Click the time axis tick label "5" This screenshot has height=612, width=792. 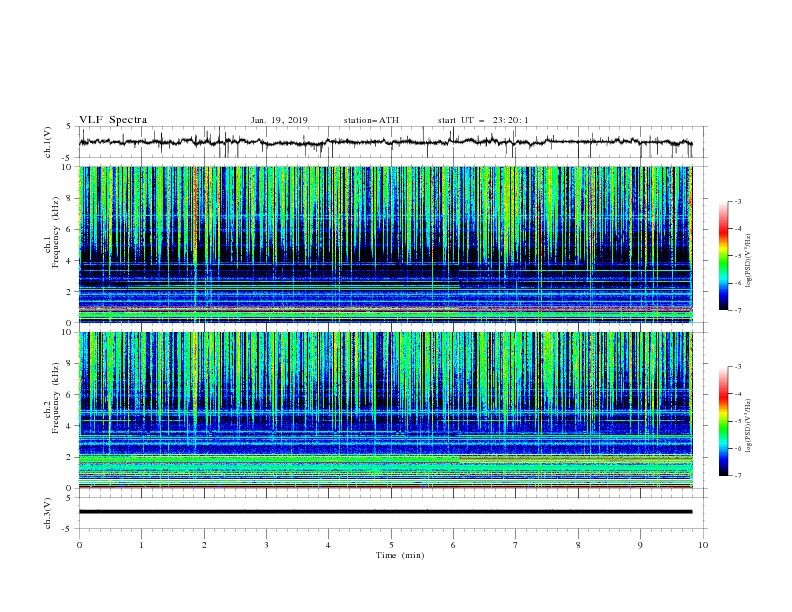click(x=391, y=545)
